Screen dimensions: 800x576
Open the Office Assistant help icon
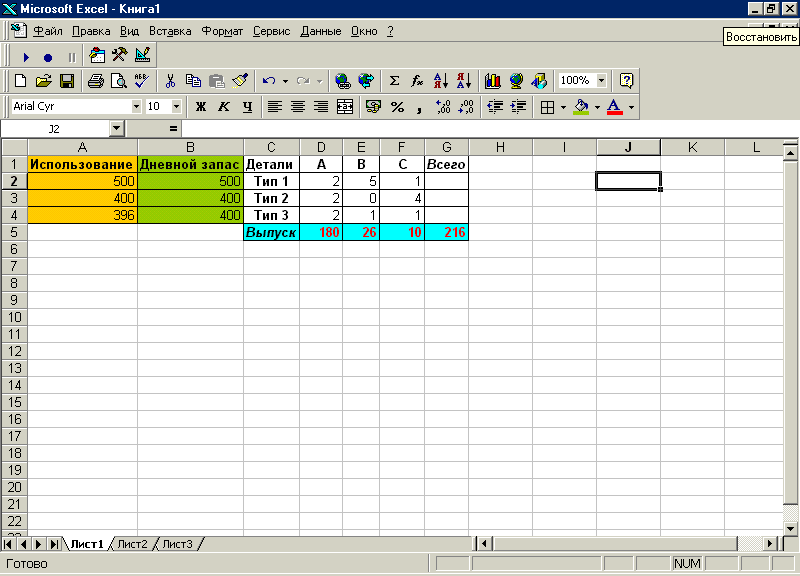click(626, 81)
